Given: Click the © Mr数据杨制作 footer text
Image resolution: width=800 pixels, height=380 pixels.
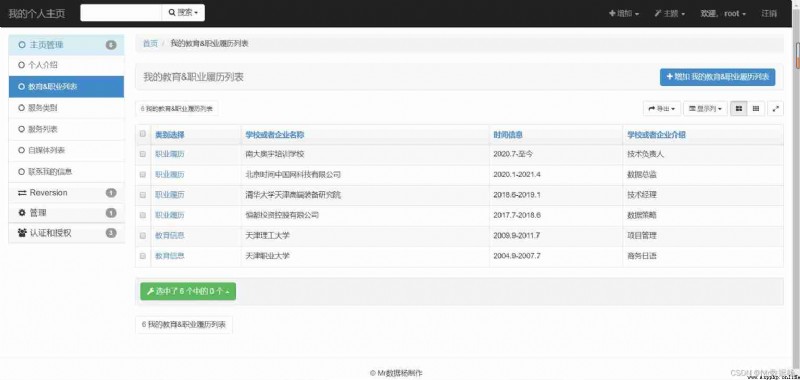Looking at the screenshot, I should point(396,373).
